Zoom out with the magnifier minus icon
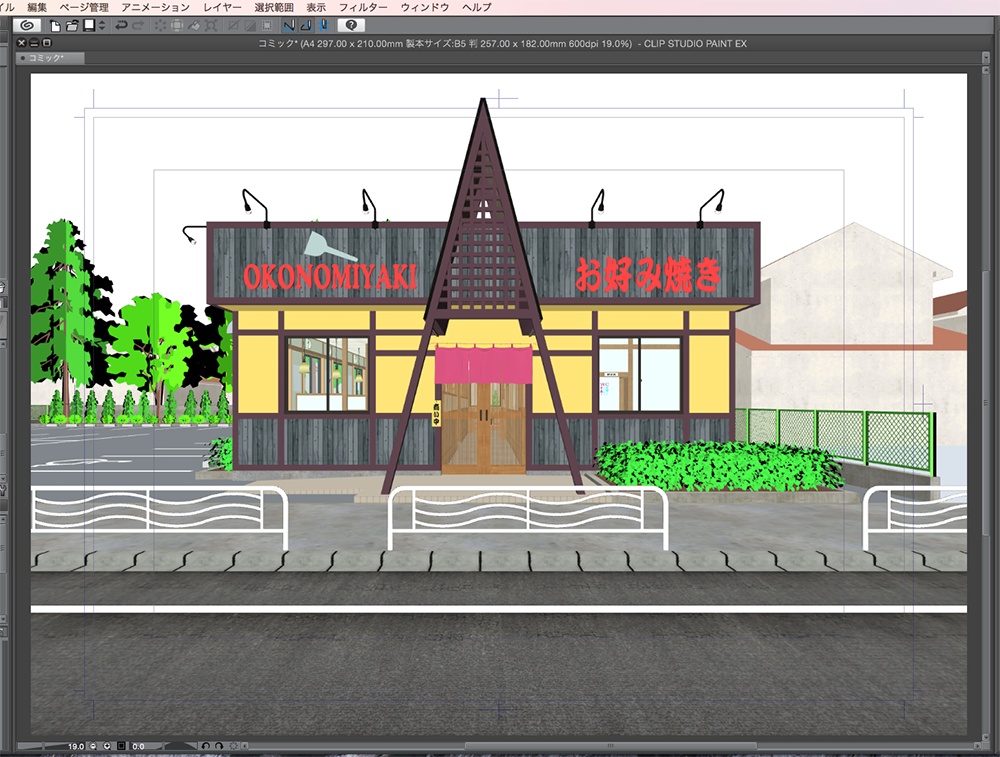Viewport: 1000px width, 757px height. (x=92, y=746)
